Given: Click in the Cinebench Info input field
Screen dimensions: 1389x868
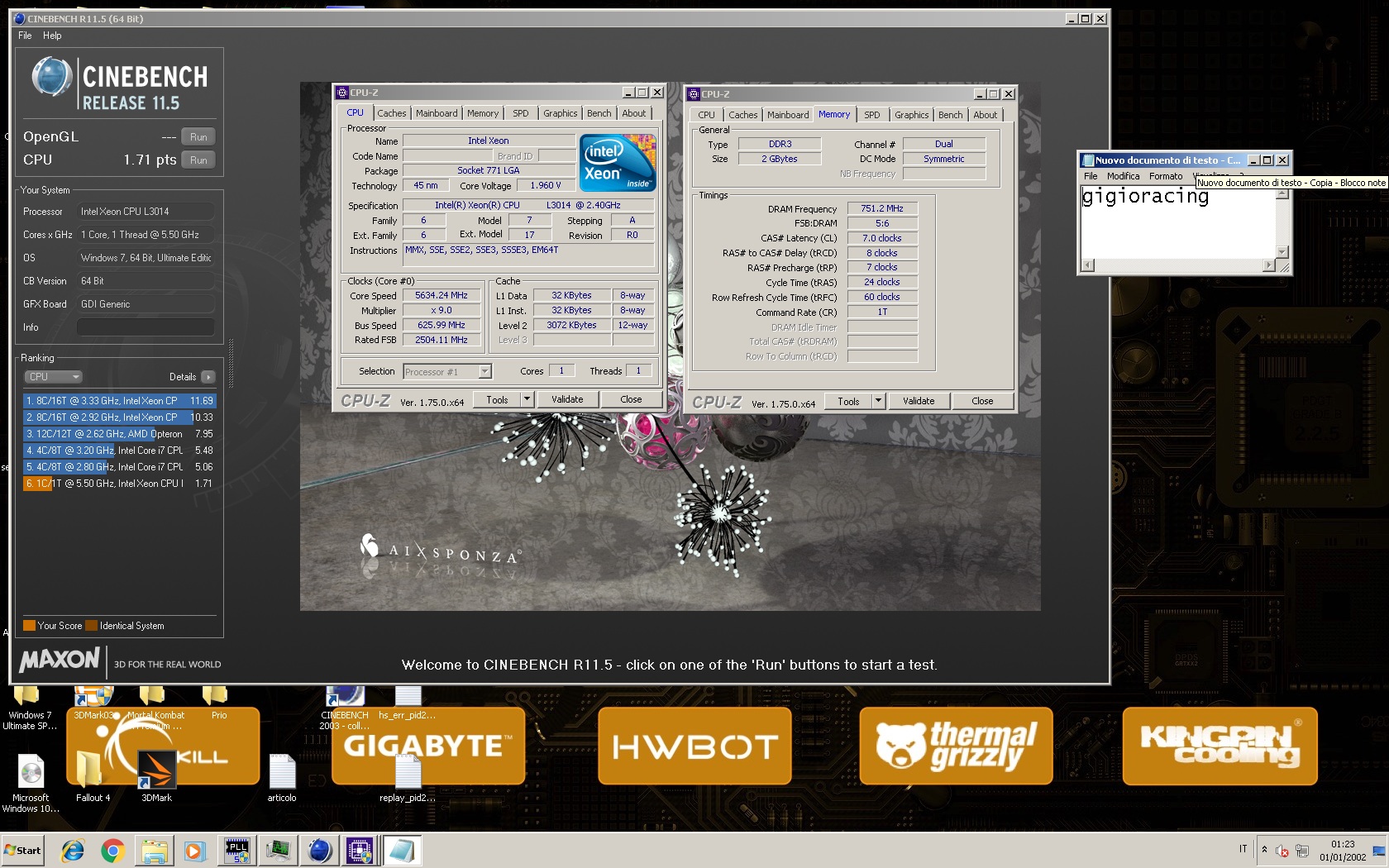Looking at the screenshot, I should point(146,327).
